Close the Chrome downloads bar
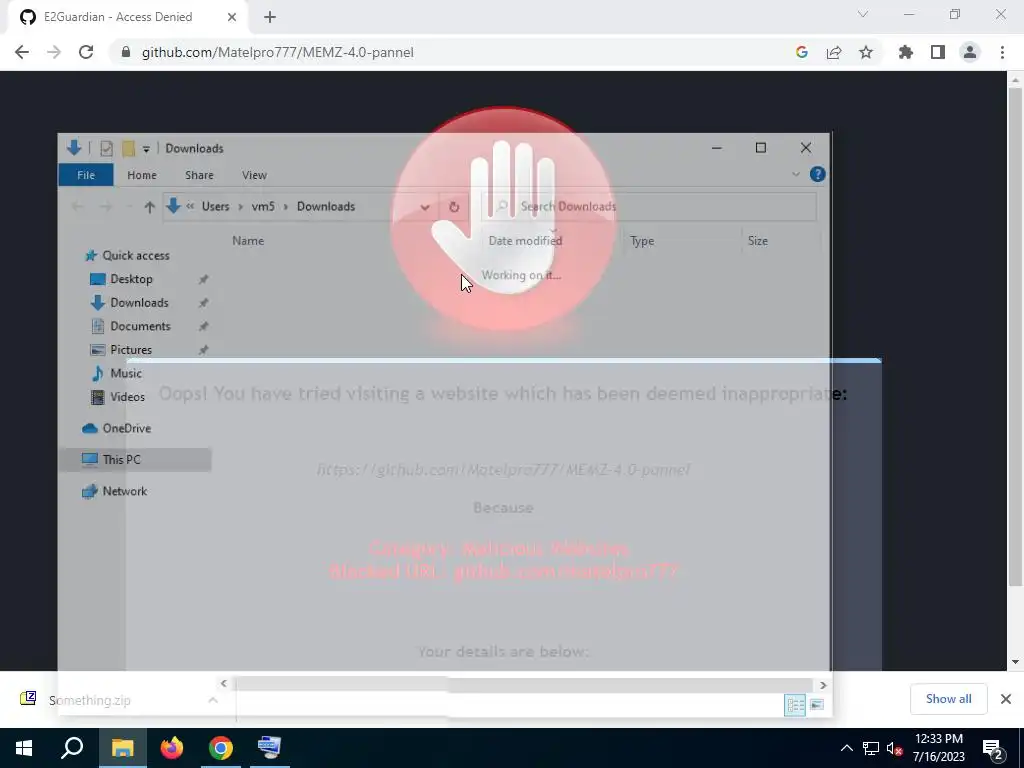Image resolution: width=1024 pixels, height=768 pixels. (1006, 699)
